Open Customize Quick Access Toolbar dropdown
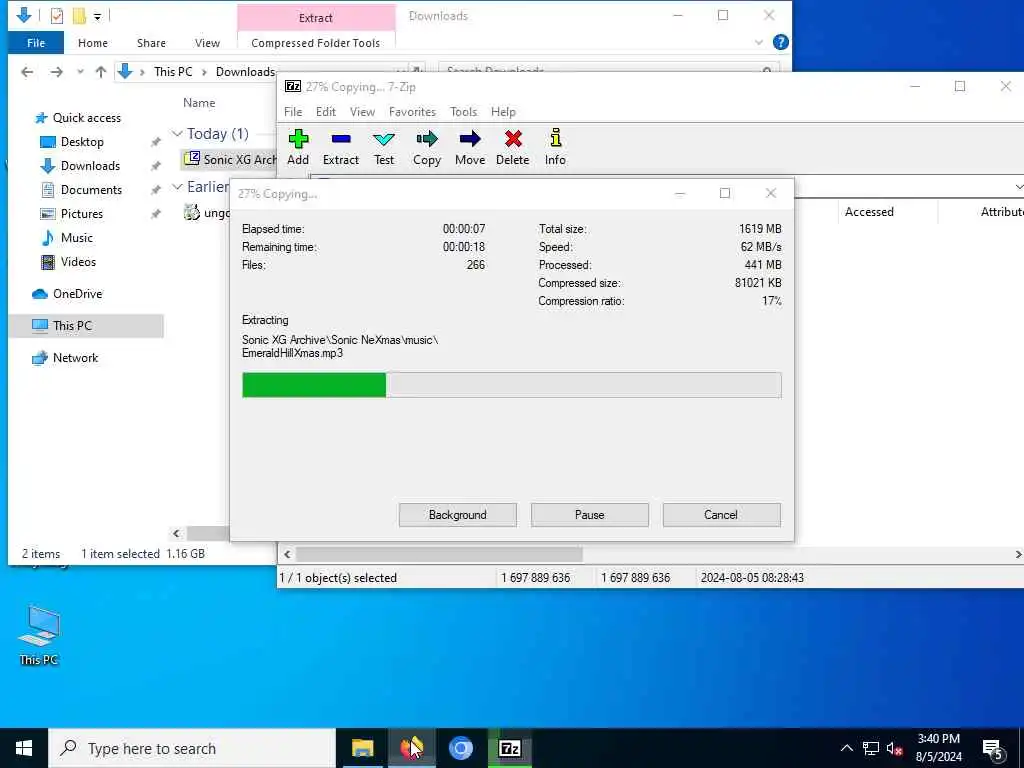1024x768 pixels. pyautogui.click(x=97, y=16)
